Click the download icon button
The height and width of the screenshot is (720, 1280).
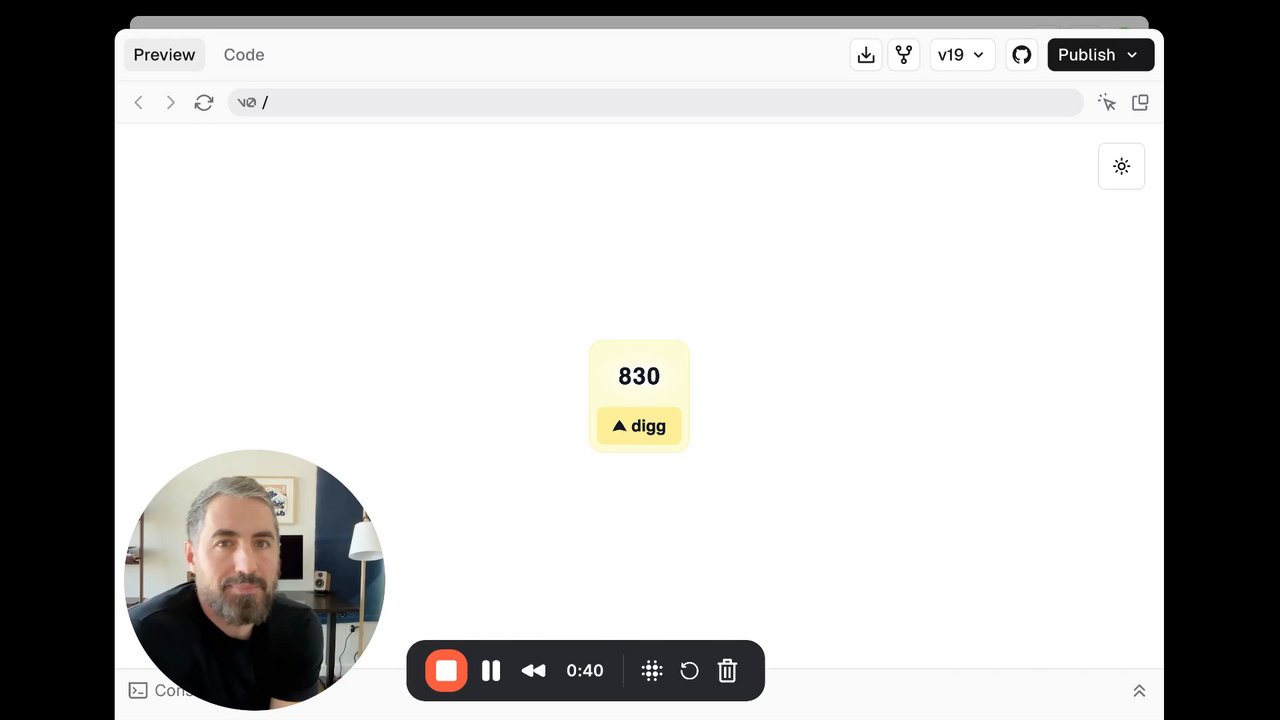coord(866,55)
